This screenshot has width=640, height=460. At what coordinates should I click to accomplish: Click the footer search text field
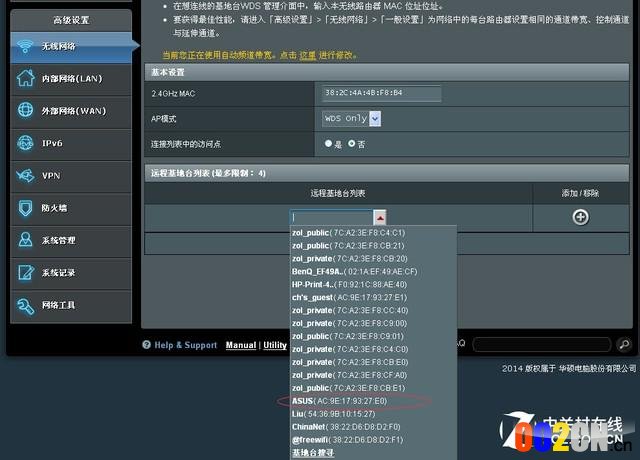click(542, 344)
